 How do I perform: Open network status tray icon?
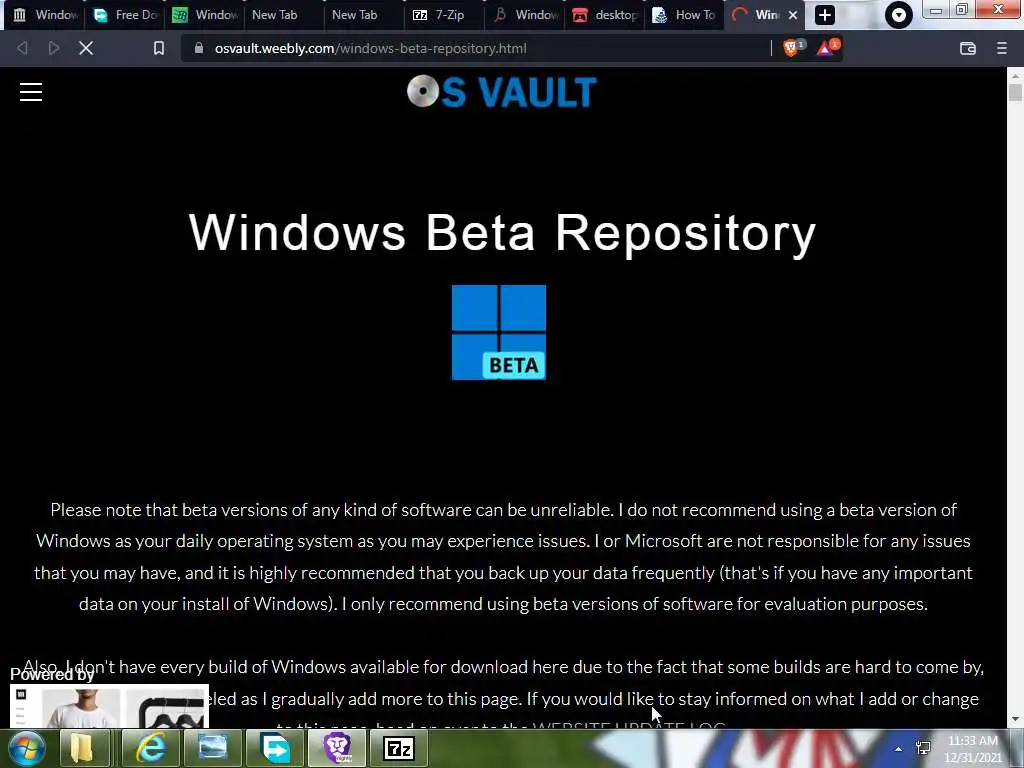[x=923, y=748]
